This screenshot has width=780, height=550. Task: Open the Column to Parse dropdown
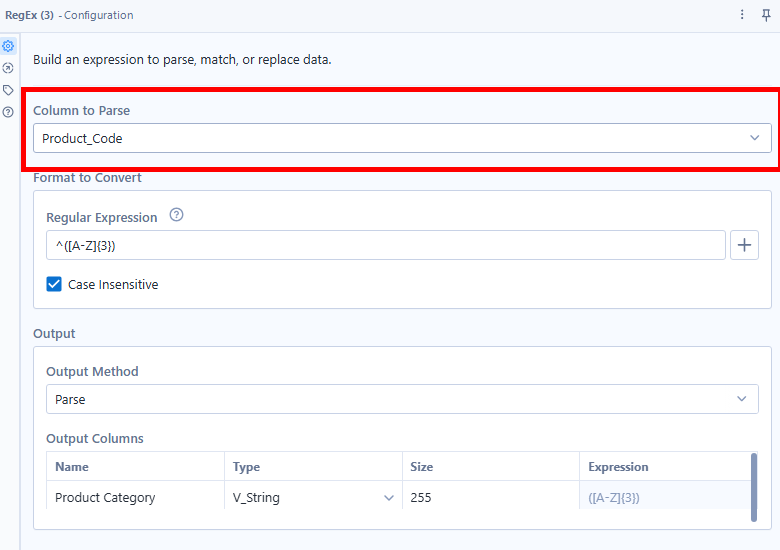pos(402,138)
